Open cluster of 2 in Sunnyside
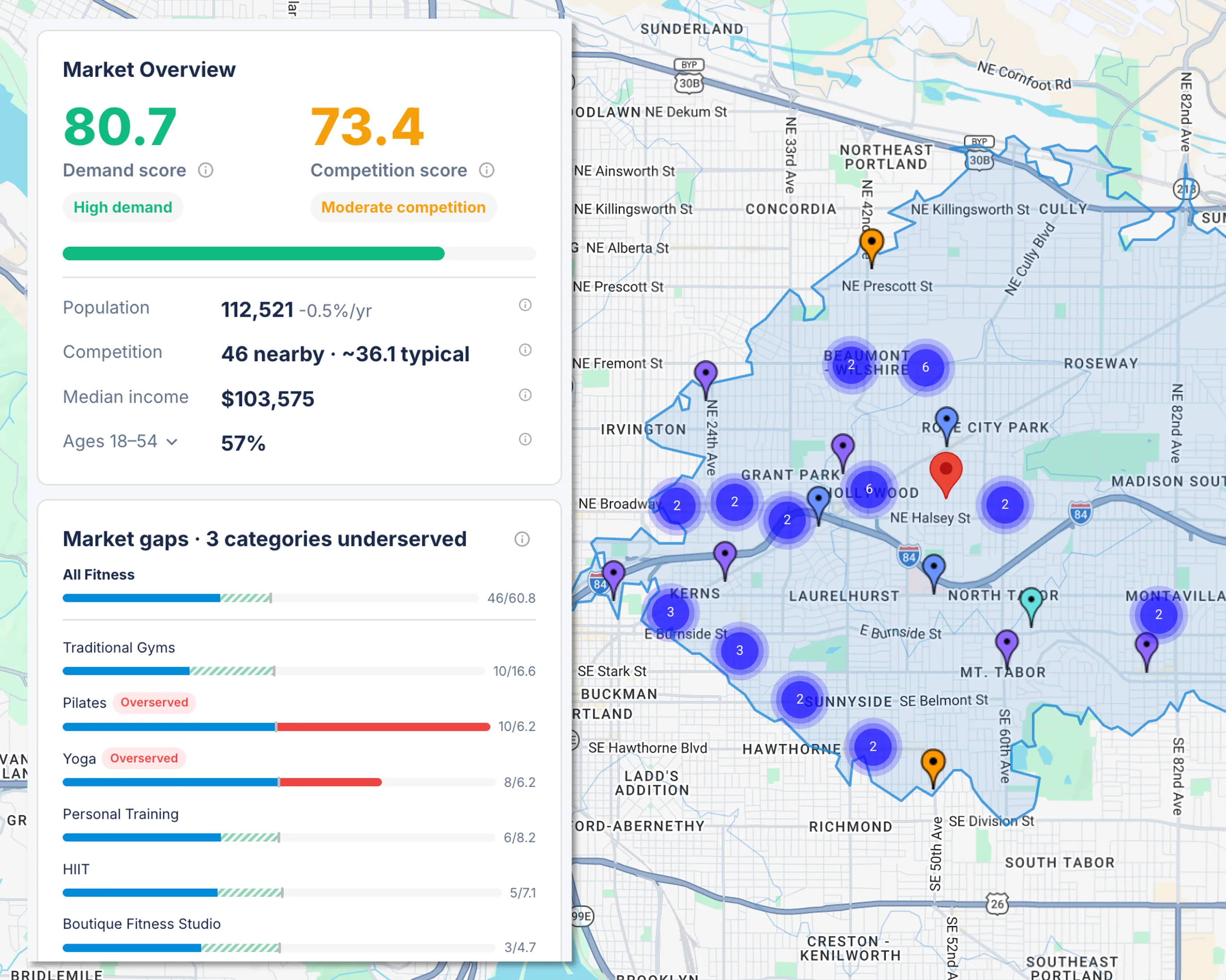The height and width of the screenshot is (980, 1226). [800, 699]
